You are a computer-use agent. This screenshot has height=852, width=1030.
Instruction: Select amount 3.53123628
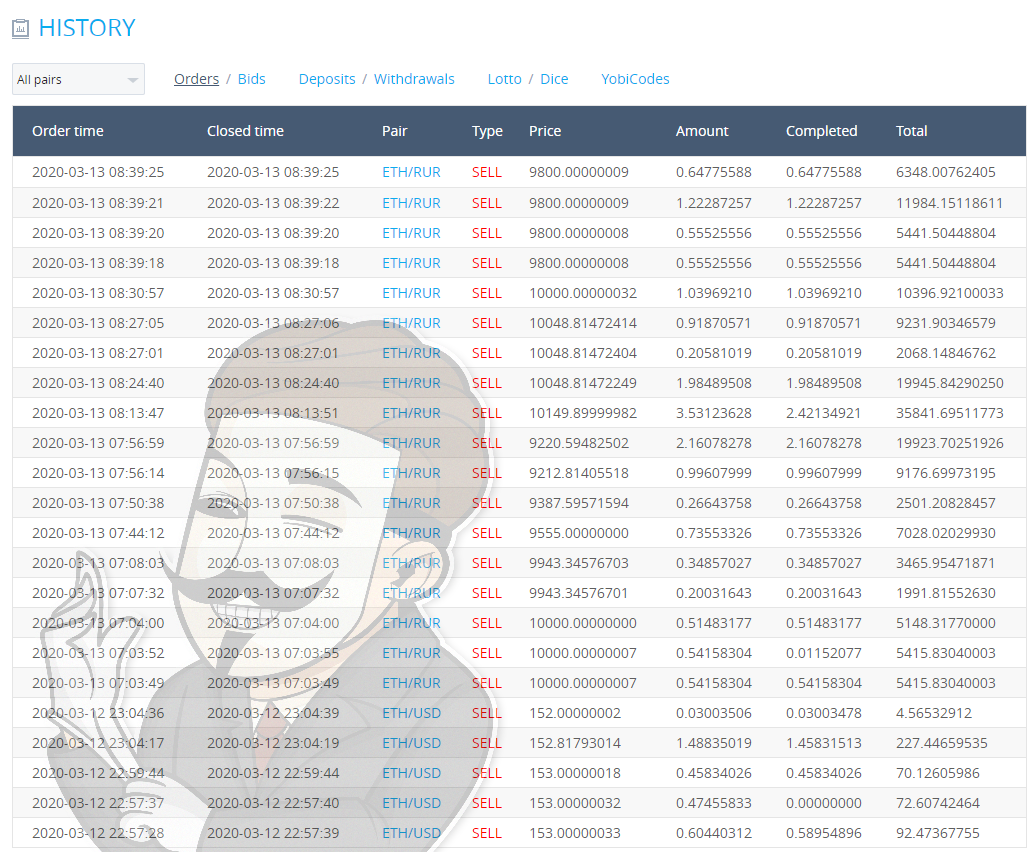click(714, 413)
